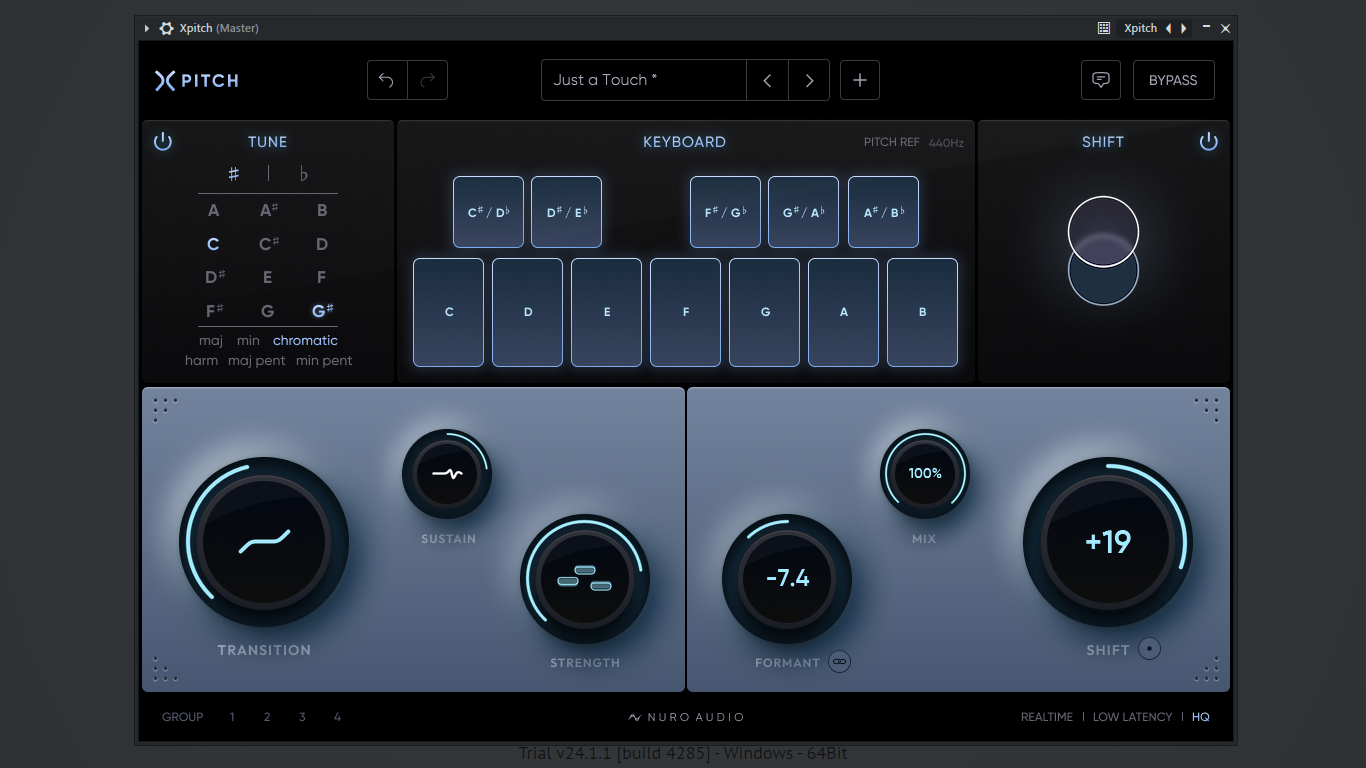Click the Strength knob
Viewport: 1366px width, 768px height.
tap(585, 579)
